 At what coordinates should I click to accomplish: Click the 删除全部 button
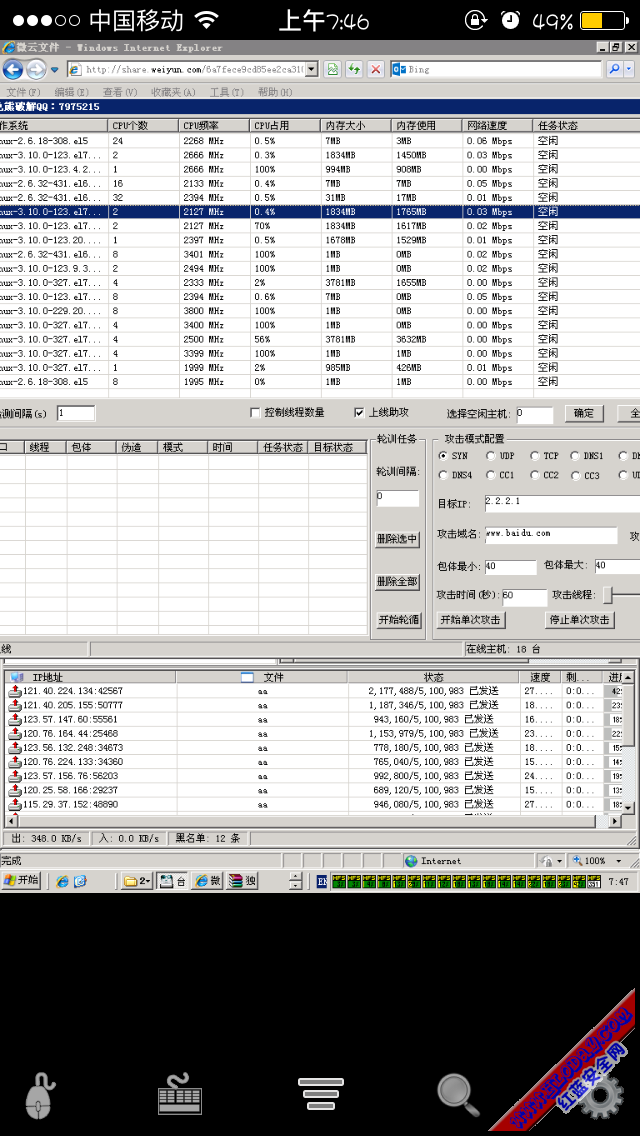coord(397,581)
